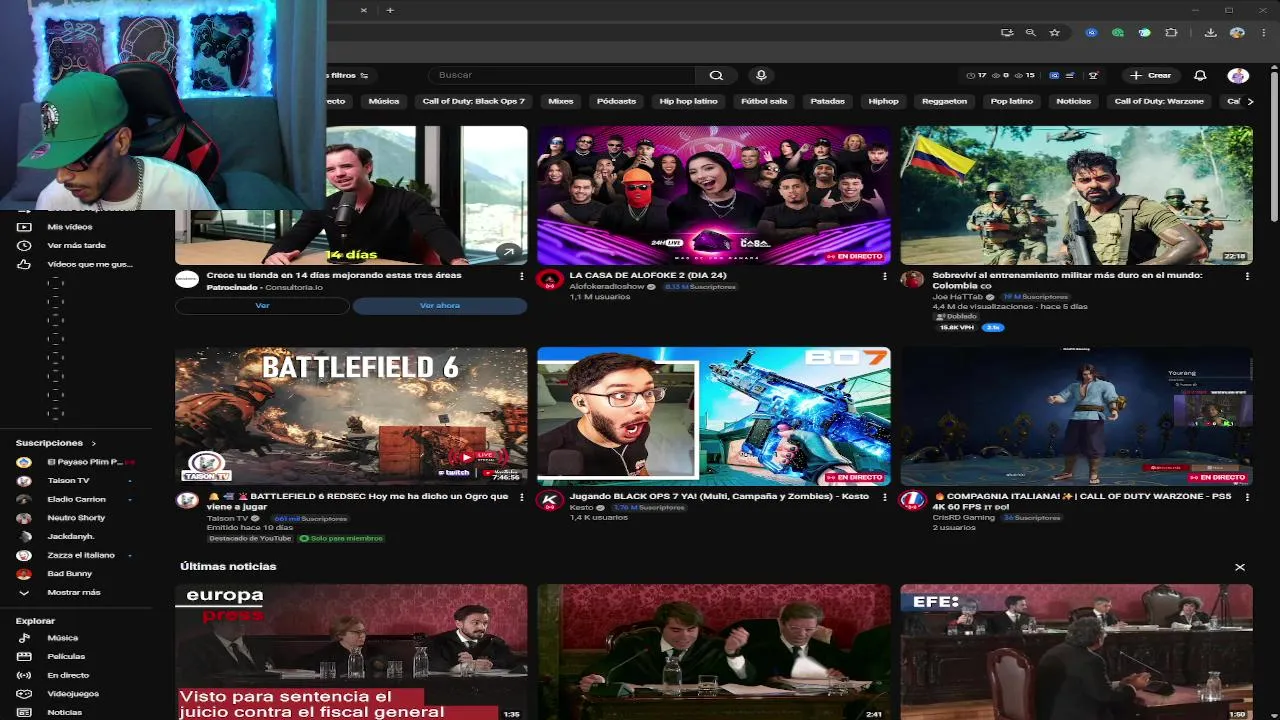Select the Mixes filter chip
This screenshot has width=1280, height=720.
(561, 101)
